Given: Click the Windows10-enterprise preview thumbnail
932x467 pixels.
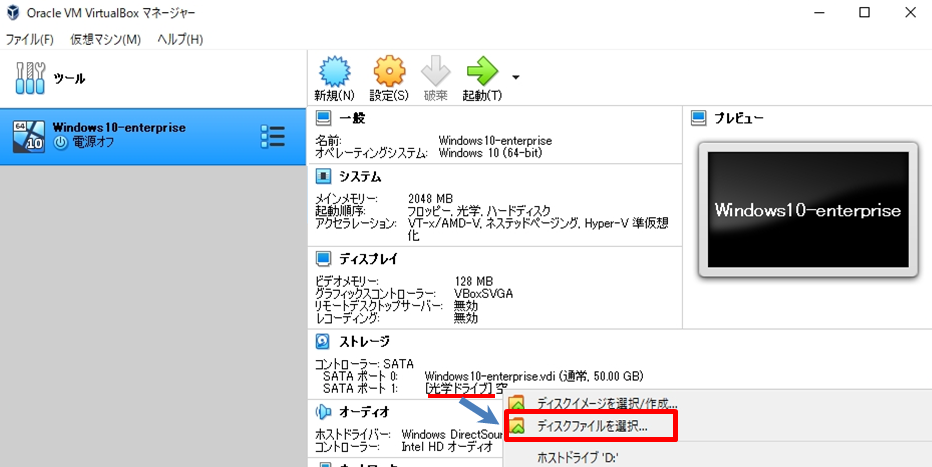Looking at the screenshot, I should [808, 210].
